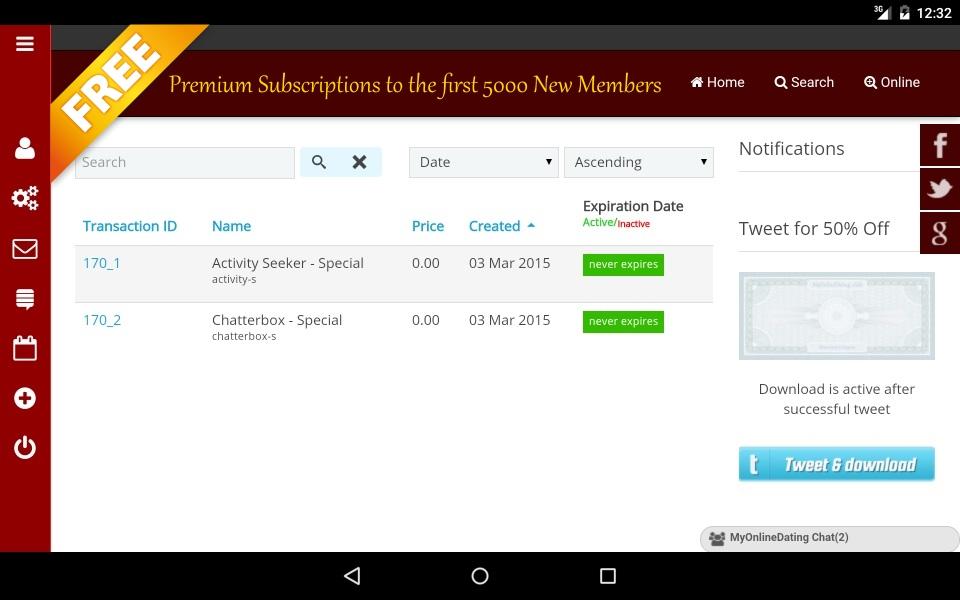Image resolution: width=960 pixels, height=600 pixels.
Task: Click the activity-s subtitle text
Action: coord(234,279)
